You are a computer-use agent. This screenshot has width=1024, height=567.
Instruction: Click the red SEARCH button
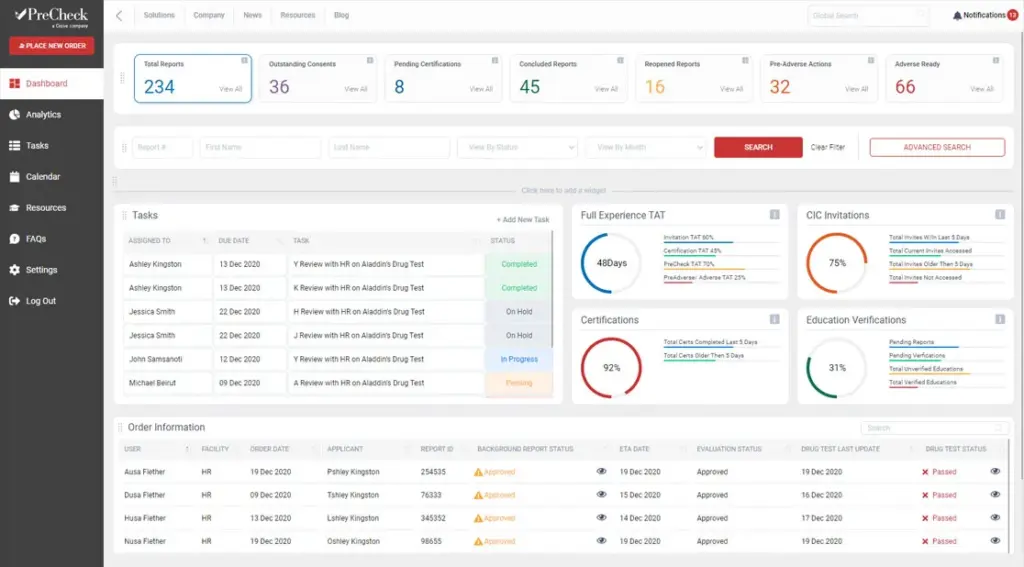[x=758, y=147]
